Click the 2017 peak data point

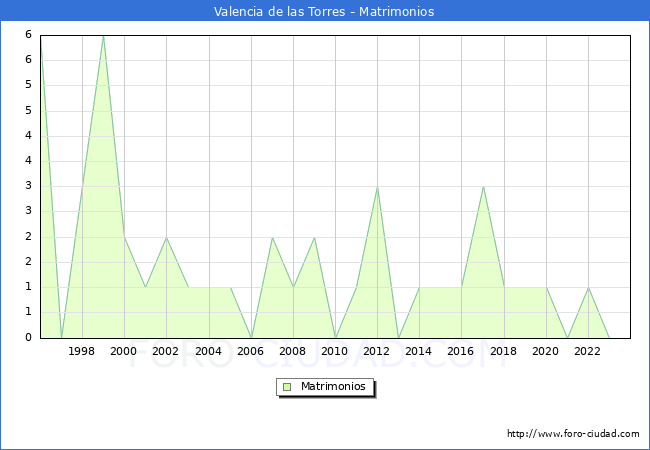point(483,187)
